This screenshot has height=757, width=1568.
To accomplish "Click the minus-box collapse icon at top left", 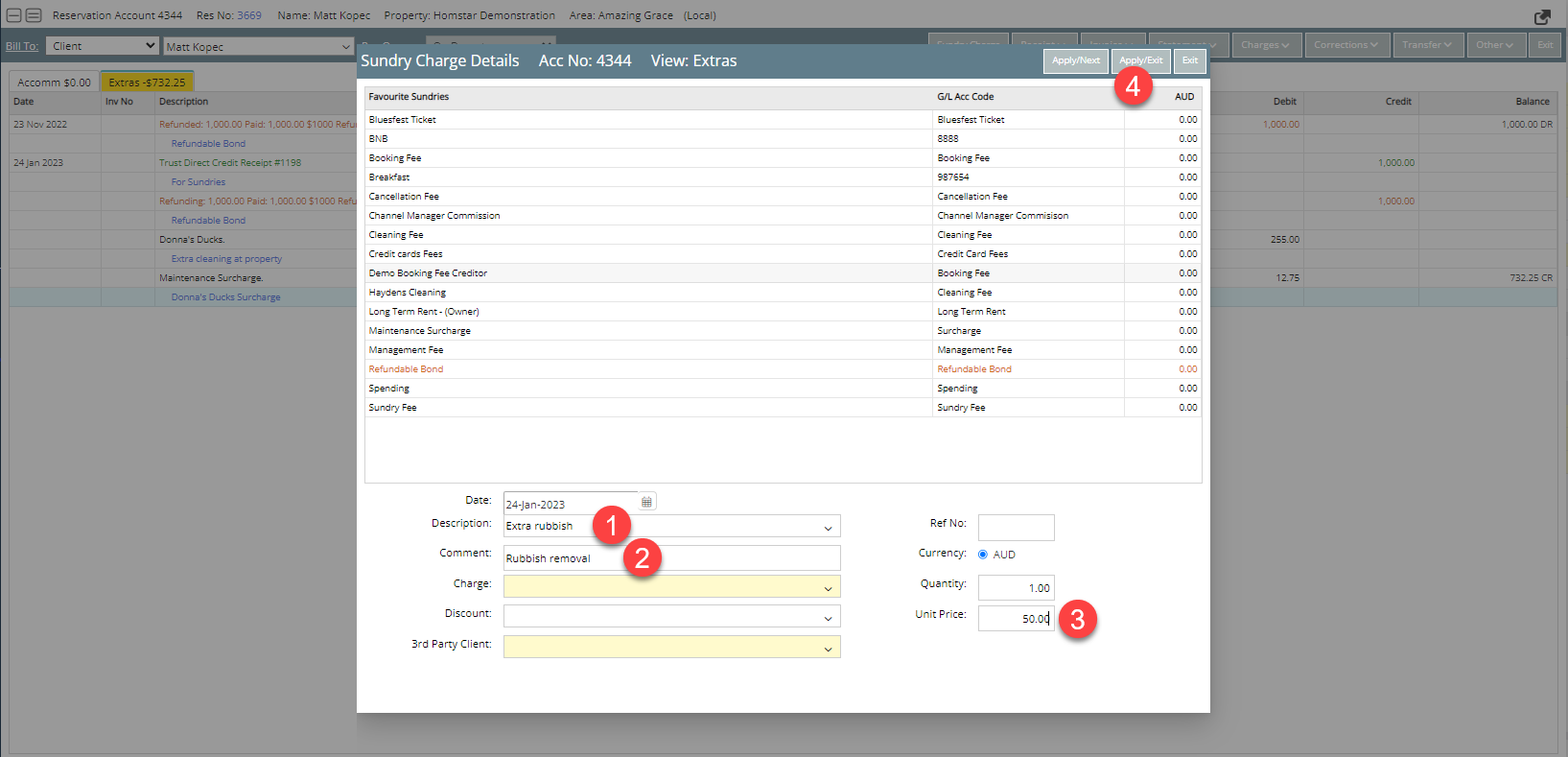I will pos(14,15).
